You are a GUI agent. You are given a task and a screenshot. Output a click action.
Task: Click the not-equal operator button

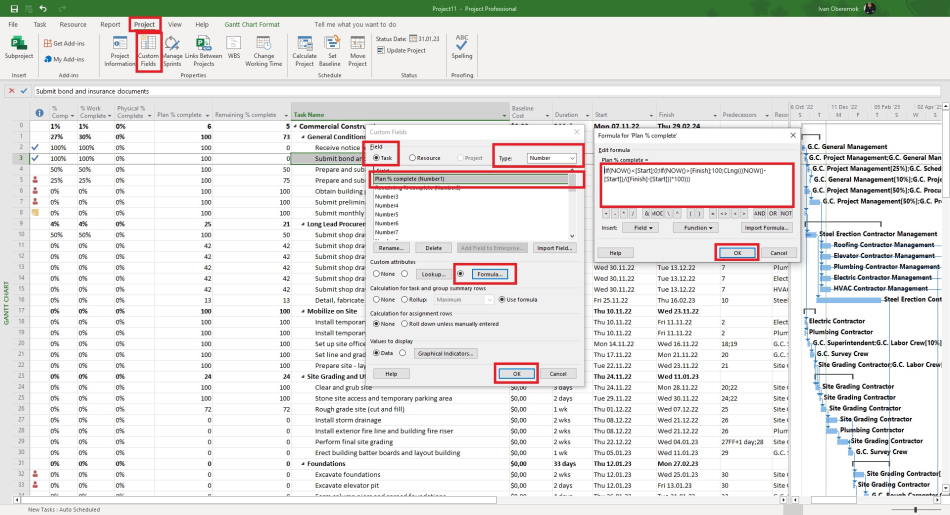click(x=723, y=213)
